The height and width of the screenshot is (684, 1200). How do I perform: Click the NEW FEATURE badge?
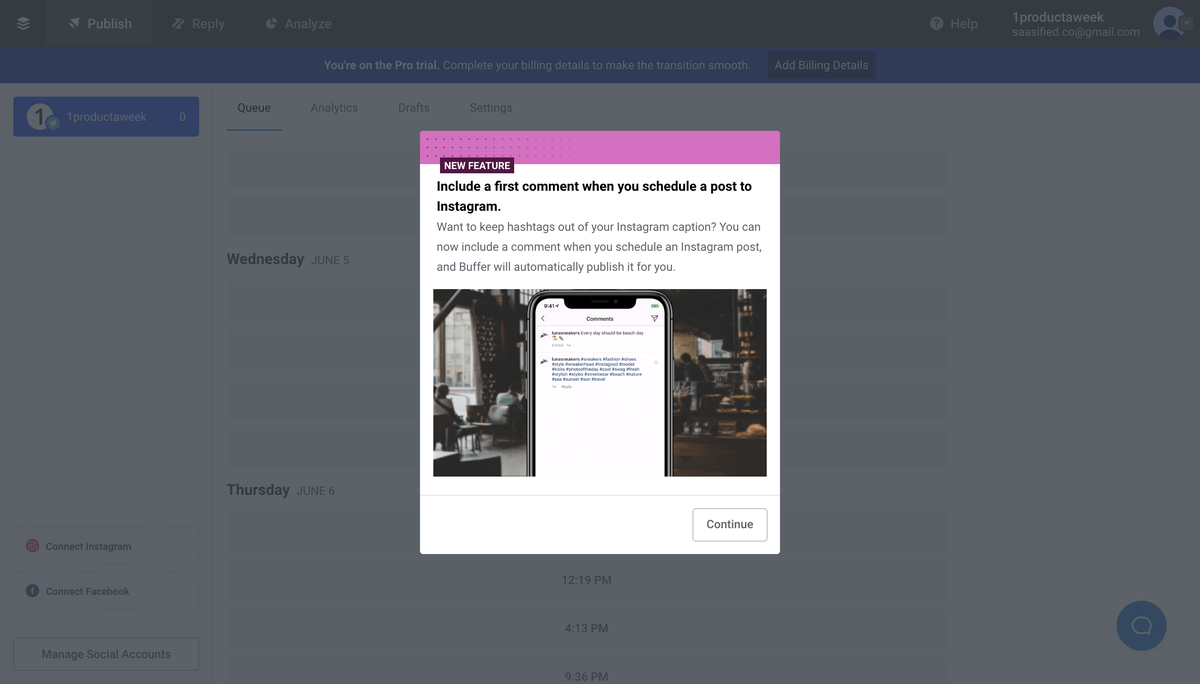(x=477, y=166)
